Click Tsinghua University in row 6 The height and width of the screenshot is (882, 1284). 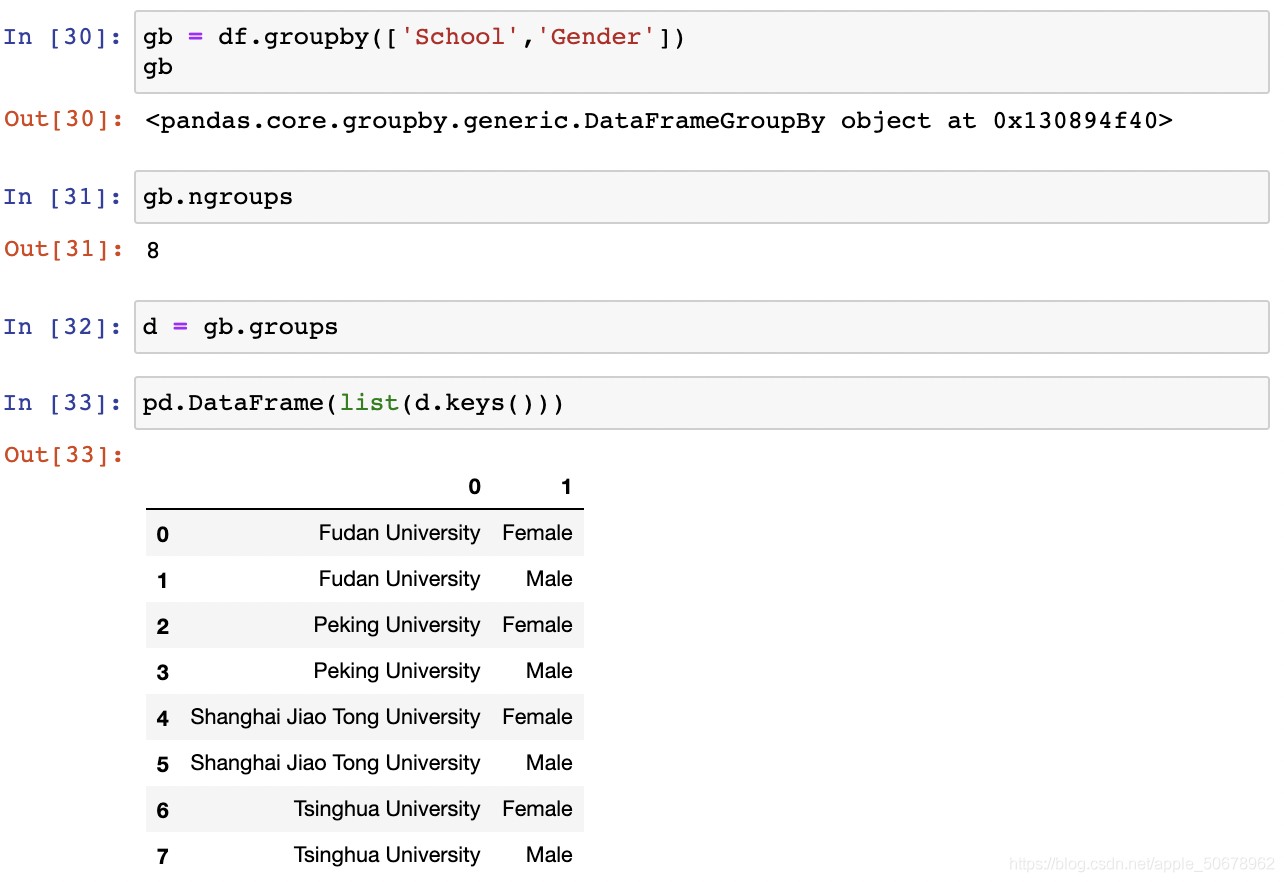point(387,809)
